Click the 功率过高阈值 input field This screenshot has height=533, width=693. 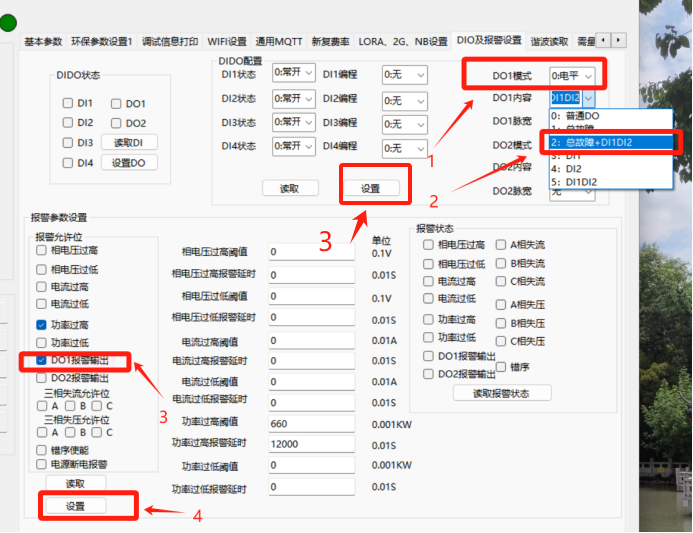pos(314,423)
